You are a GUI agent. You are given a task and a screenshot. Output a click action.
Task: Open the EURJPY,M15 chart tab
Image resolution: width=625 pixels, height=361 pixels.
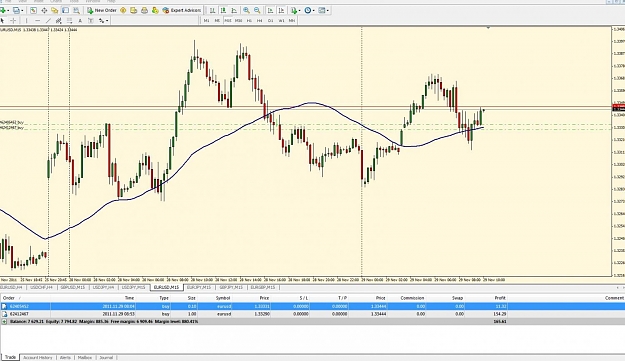click(x=199, y=287)
